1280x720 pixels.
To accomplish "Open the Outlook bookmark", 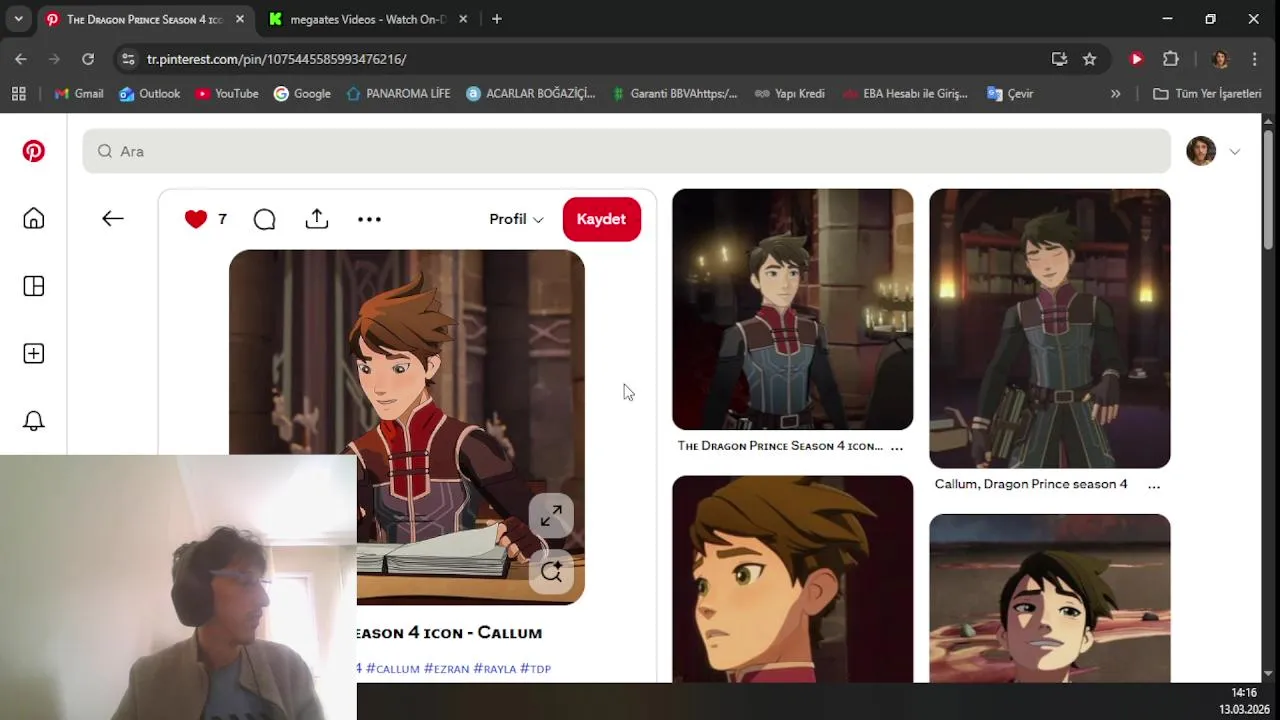I will (150, 93).
